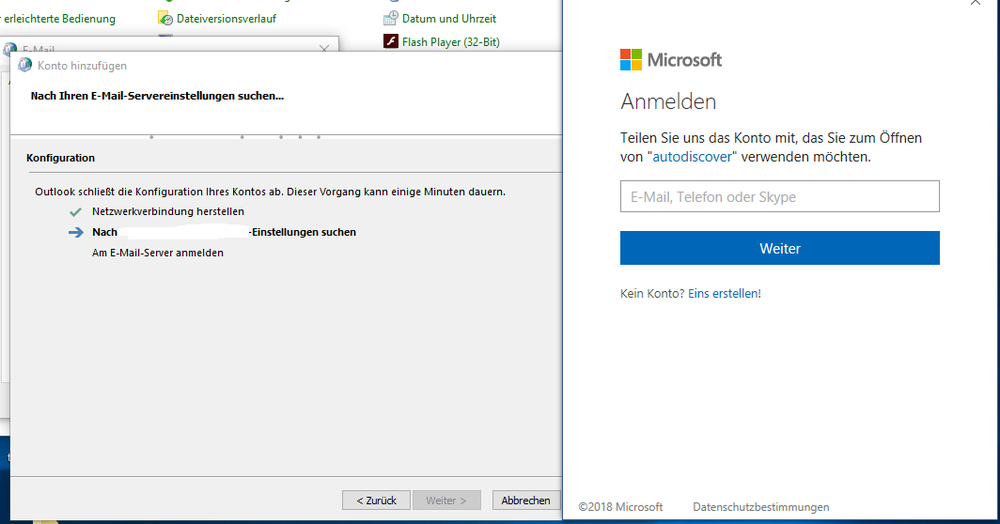Click the autodiscover text in sign-in prompt
This screenshot has height=524, width=1000.
tap(693, 157)
